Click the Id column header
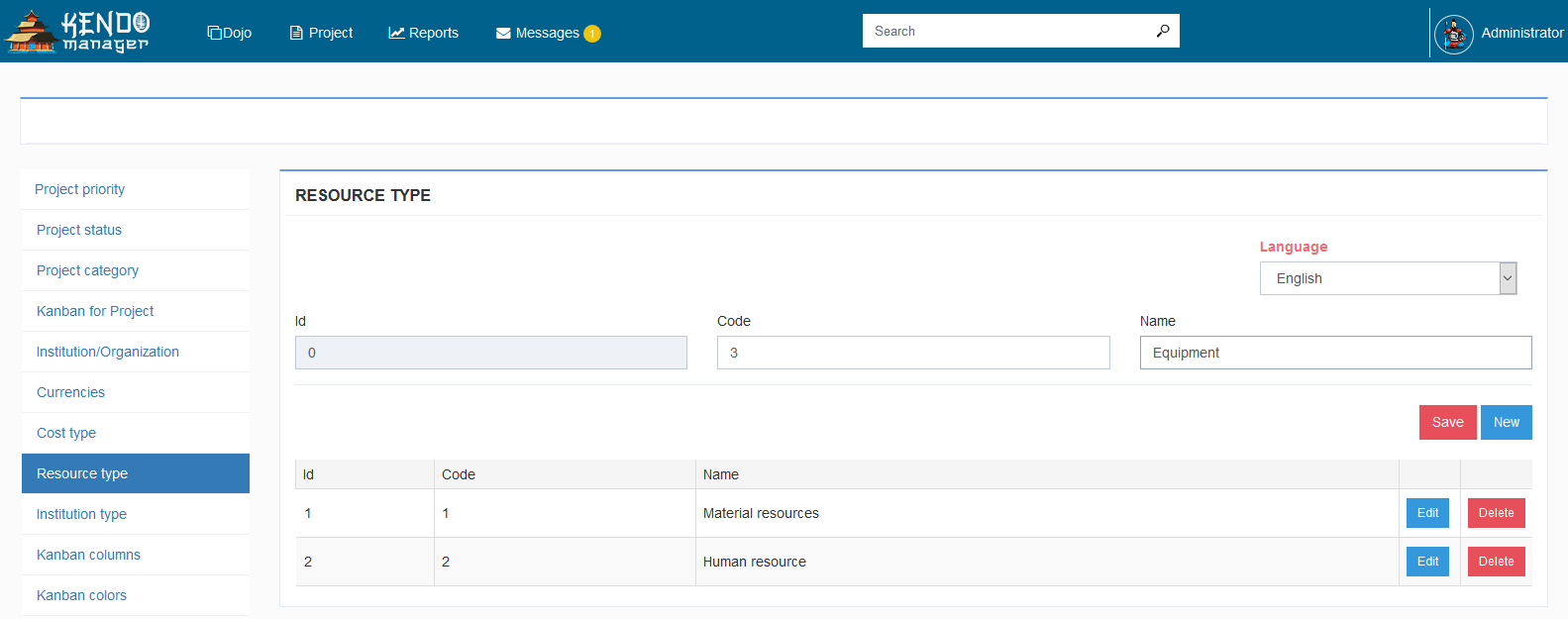Screen dimensions: 1568x619 coord(365,474)
